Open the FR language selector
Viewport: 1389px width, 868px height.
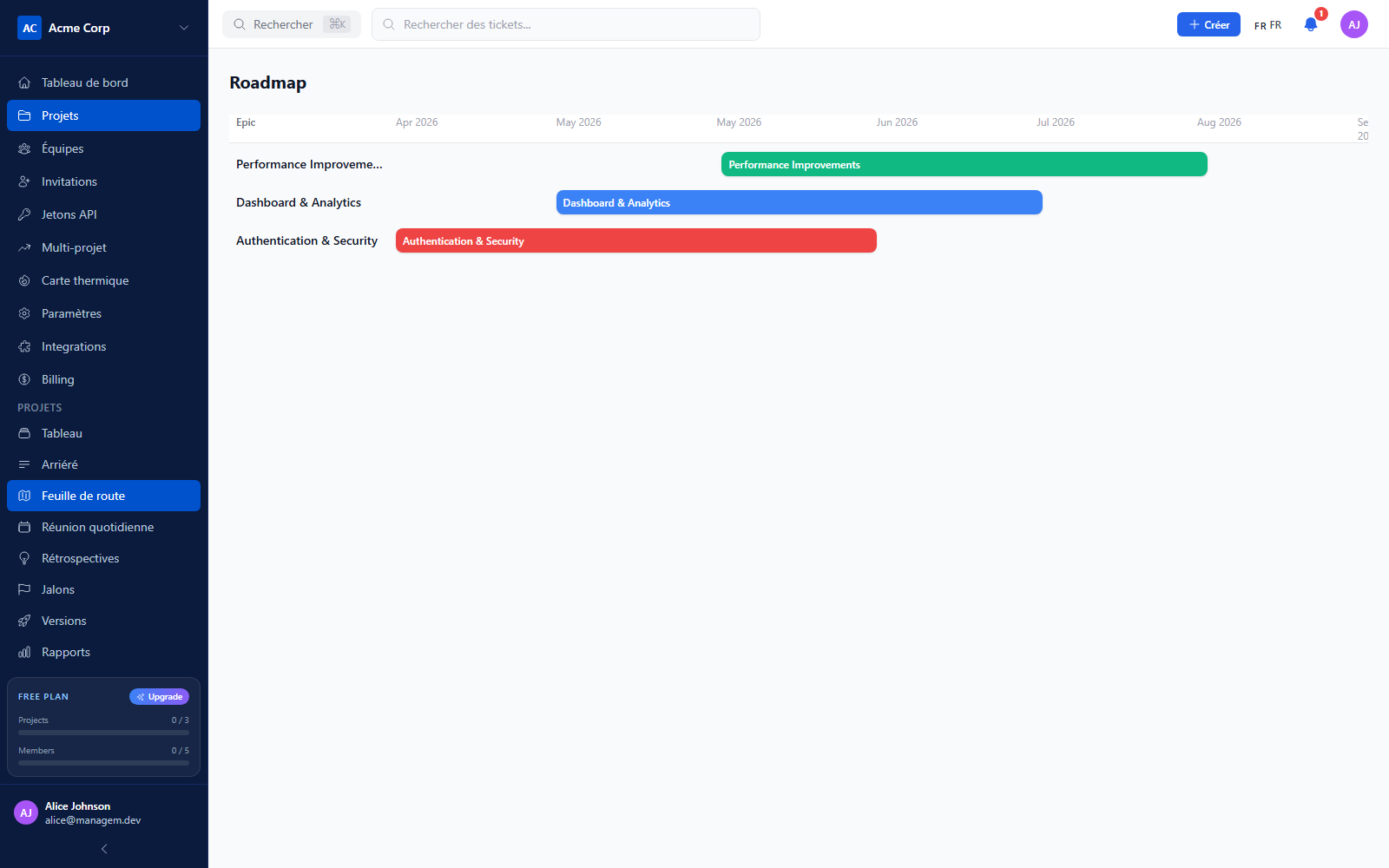click(x=1267, y=25)
